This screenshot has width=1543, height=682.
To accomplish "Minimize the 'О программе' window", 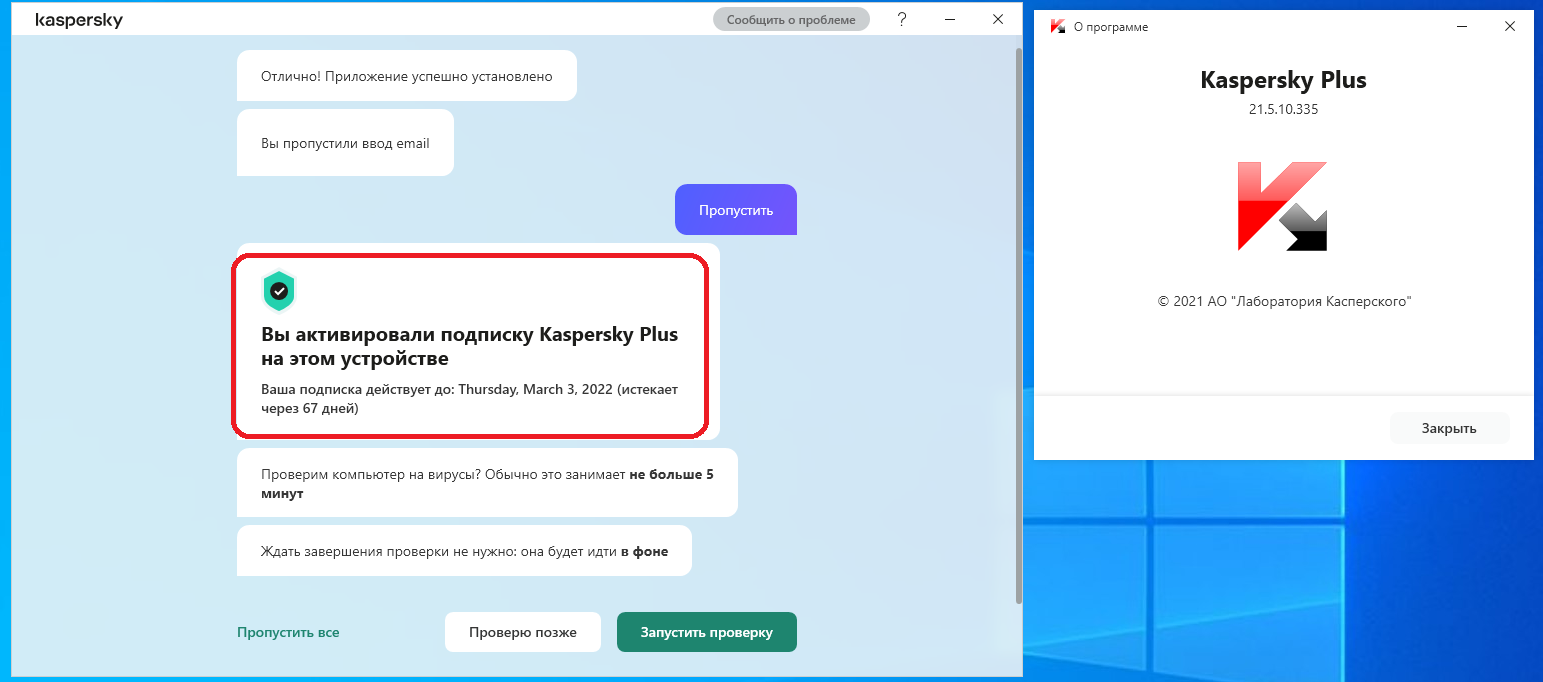I will click(1463, 27).
